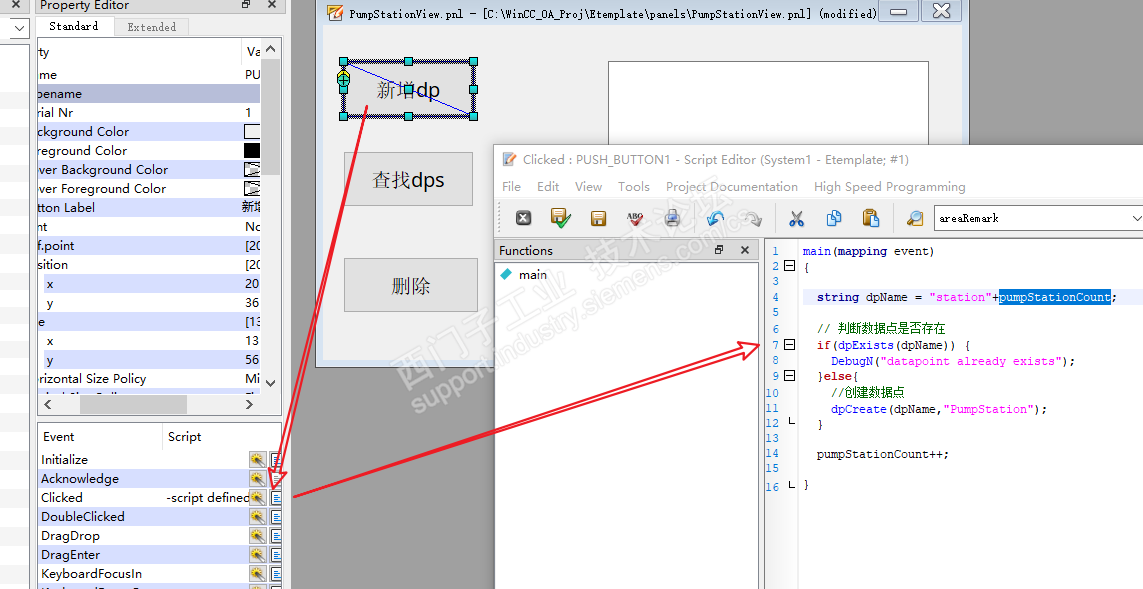Open the areaRemark search dropdown

tap(1136, 218)
